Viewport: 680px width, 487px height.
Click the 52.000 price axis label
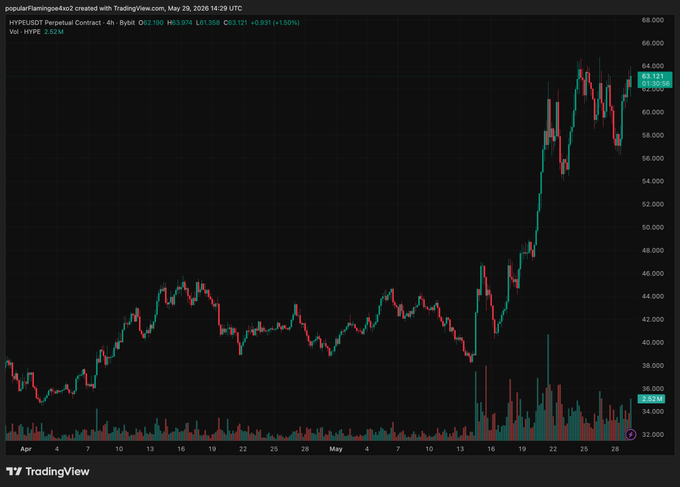tap(652, 204)
